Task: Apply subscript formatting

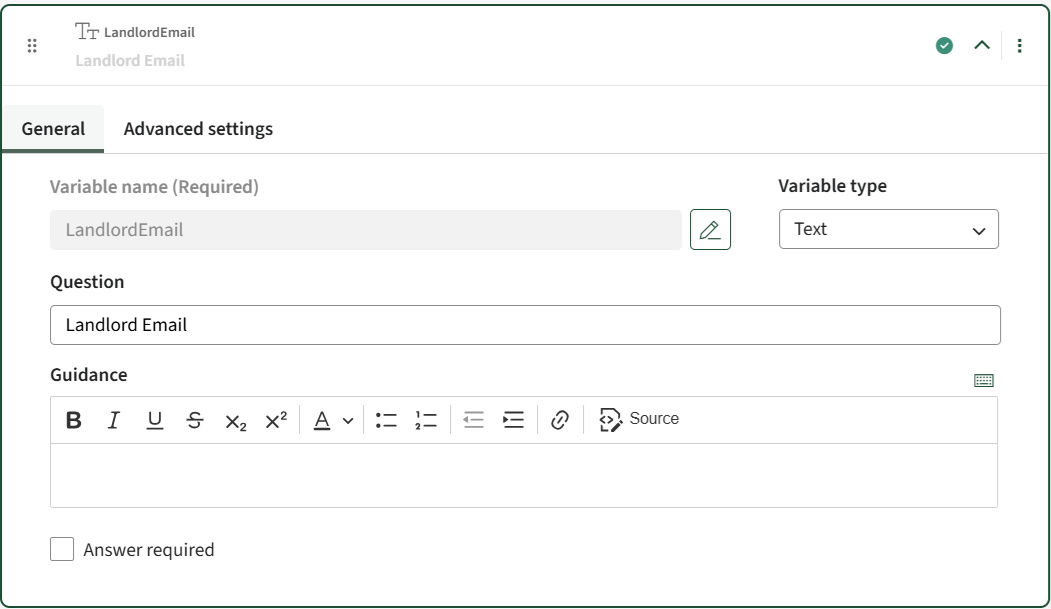Action: pos(235,421)
